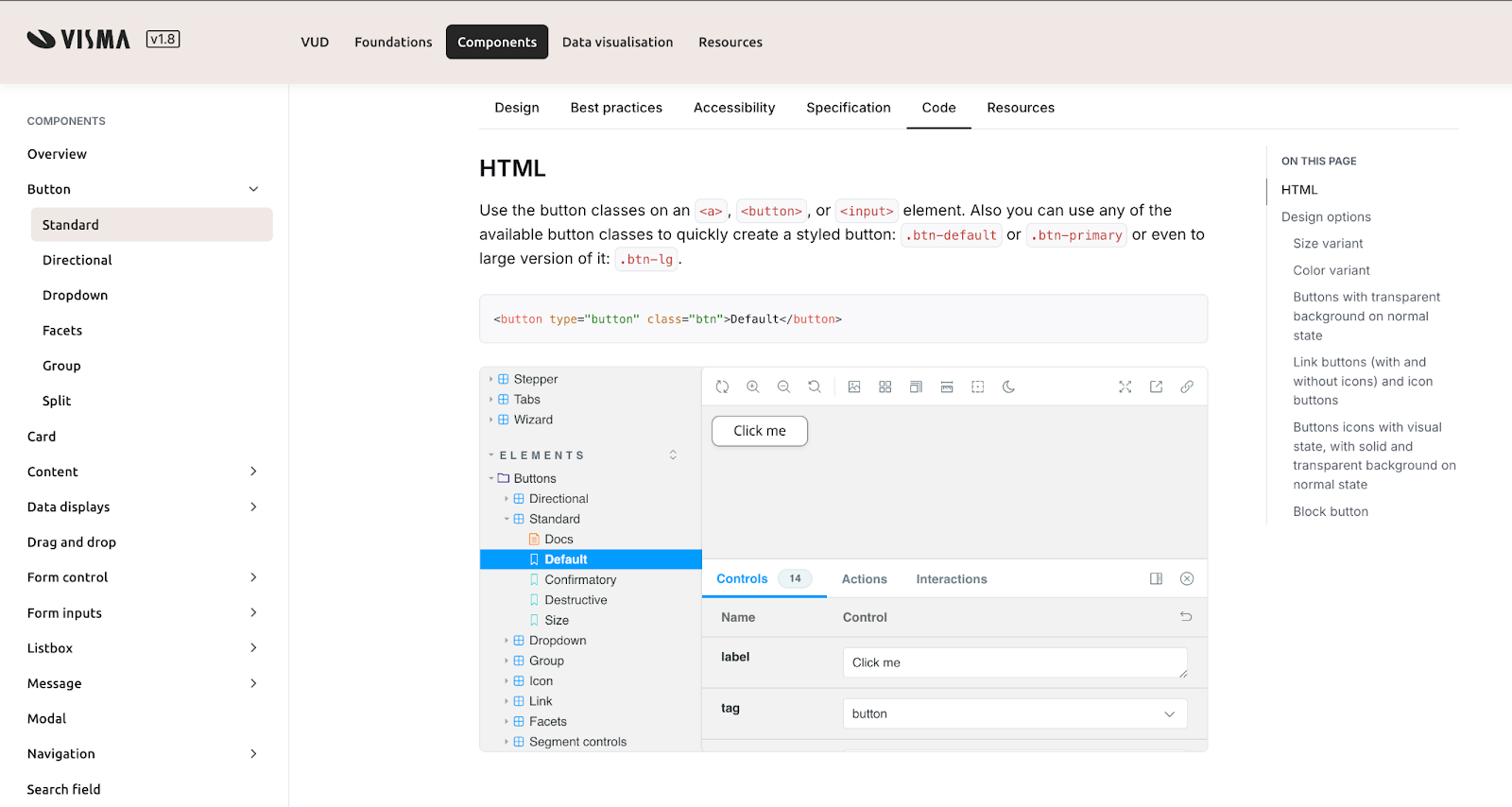Click the v1.8 version badge
This screenshot has height=807, width=1512.
pyautogui.click(x=163, y=39)
